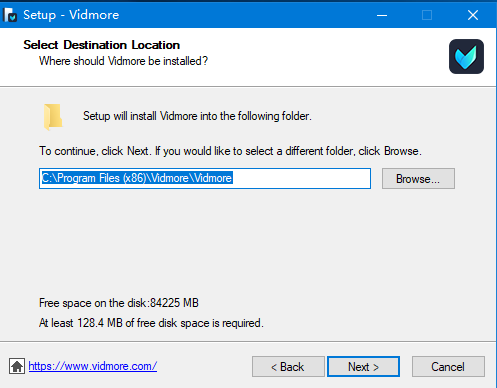Click the home icon beside website link

click(x=17, y=366)
